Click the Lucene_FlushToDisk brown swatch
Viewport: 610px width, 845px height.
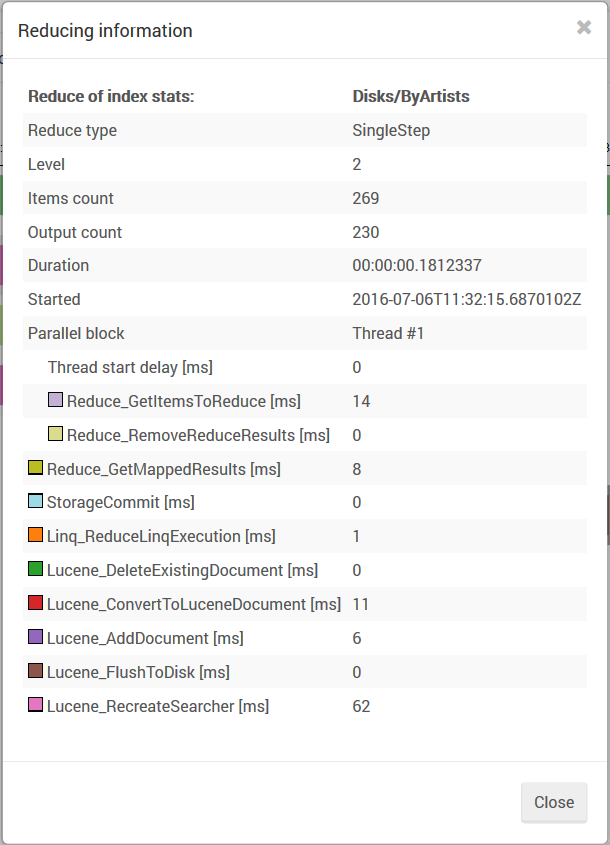(x=36, y=670)
